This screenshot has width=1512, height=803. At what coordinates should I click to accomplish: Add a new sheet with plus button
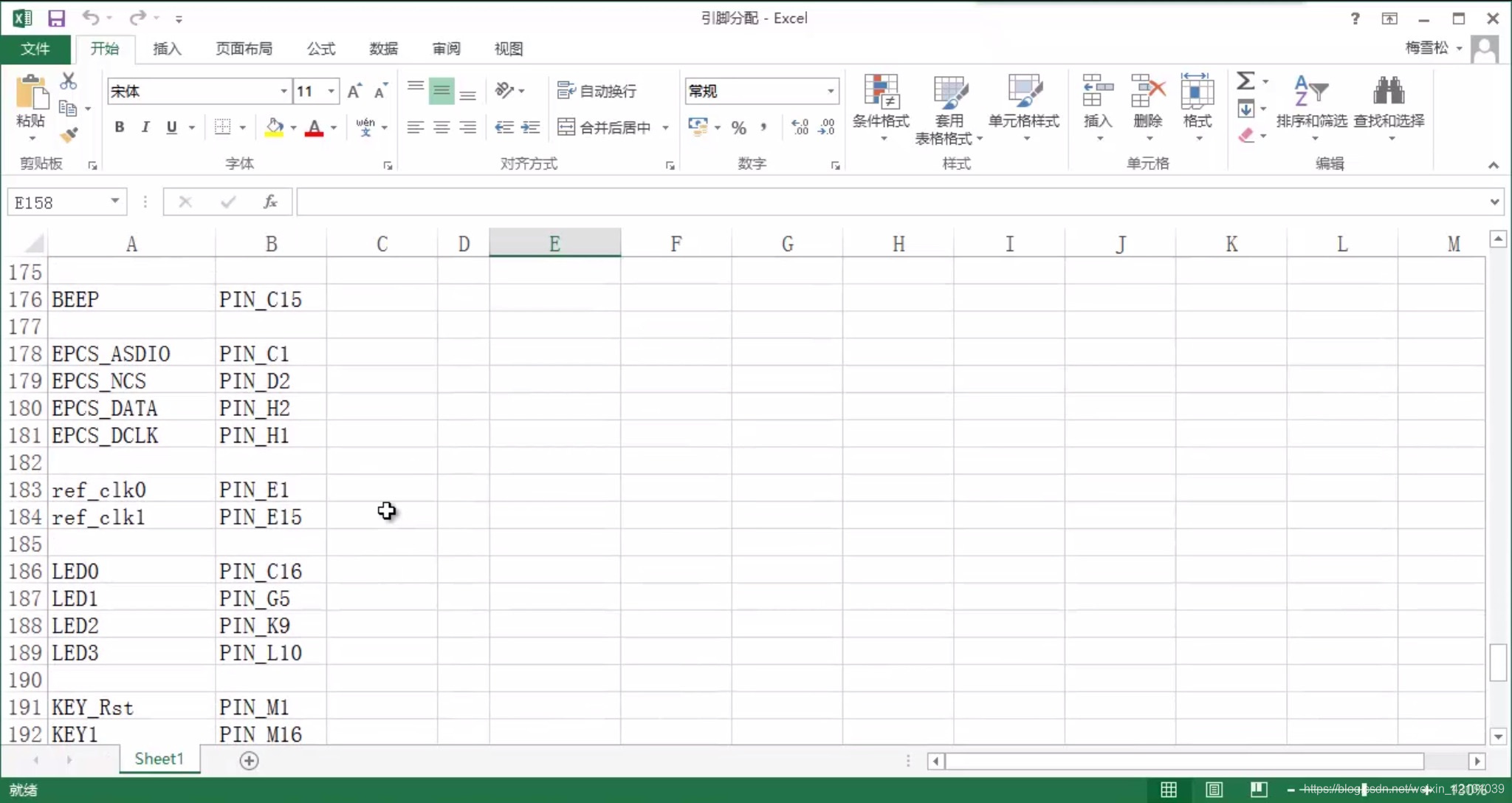pos(249,760)
